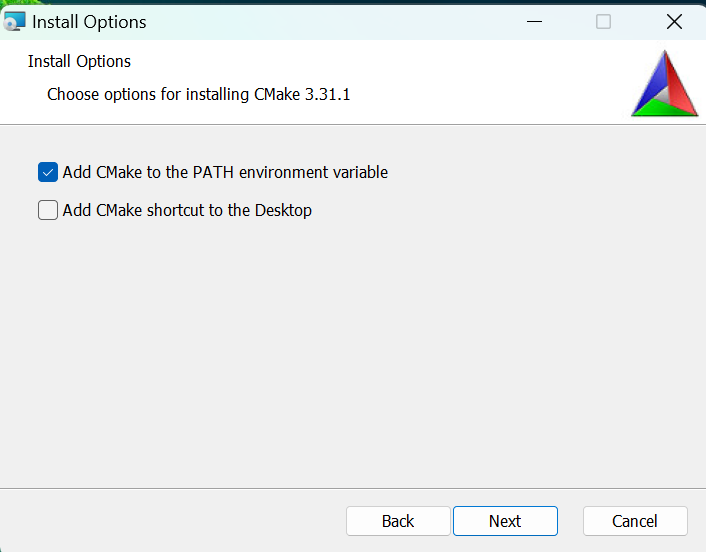
Task: Enable the Add CMake shortcut to Desktop checkbox
Action: [48, 210]
